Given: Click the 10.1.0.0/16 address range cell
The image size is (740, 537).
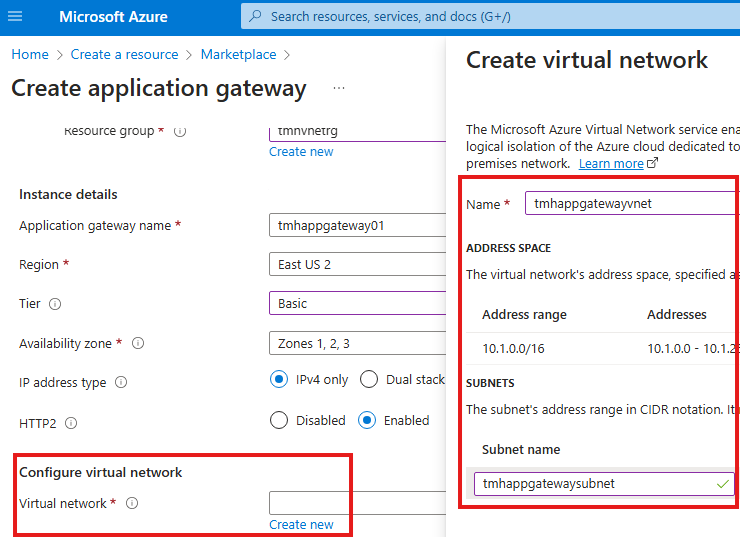Looking at the screenshot, I should 513,349.
